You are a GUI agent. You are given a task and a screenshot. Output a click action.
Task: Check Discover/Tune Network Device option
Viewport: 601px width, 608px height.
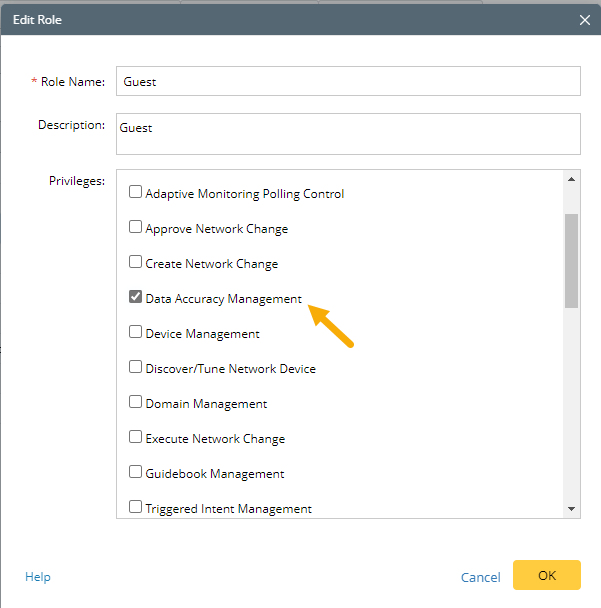click(135, 368)
